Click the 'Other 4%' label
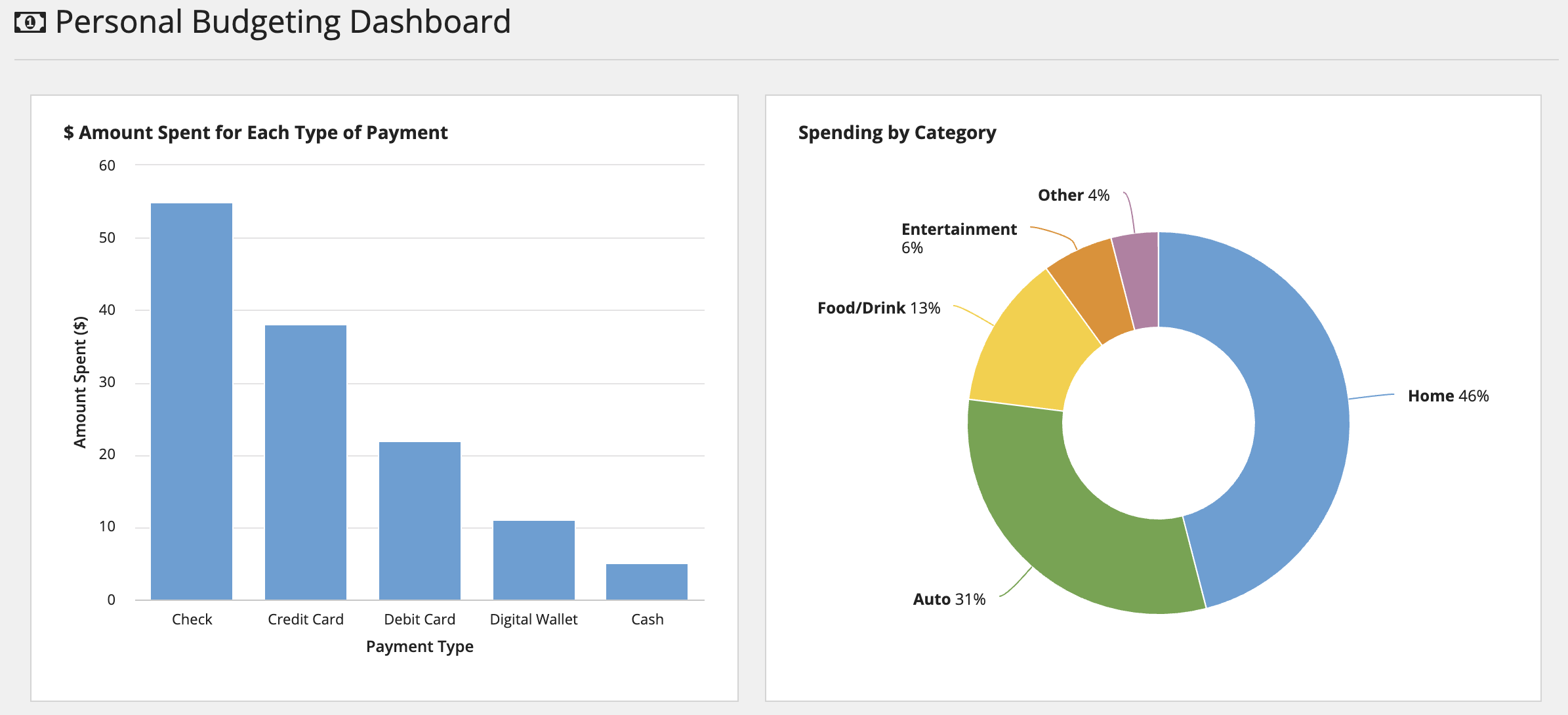This screenshot has height=715, width=1568. (x=1073, y=195)
